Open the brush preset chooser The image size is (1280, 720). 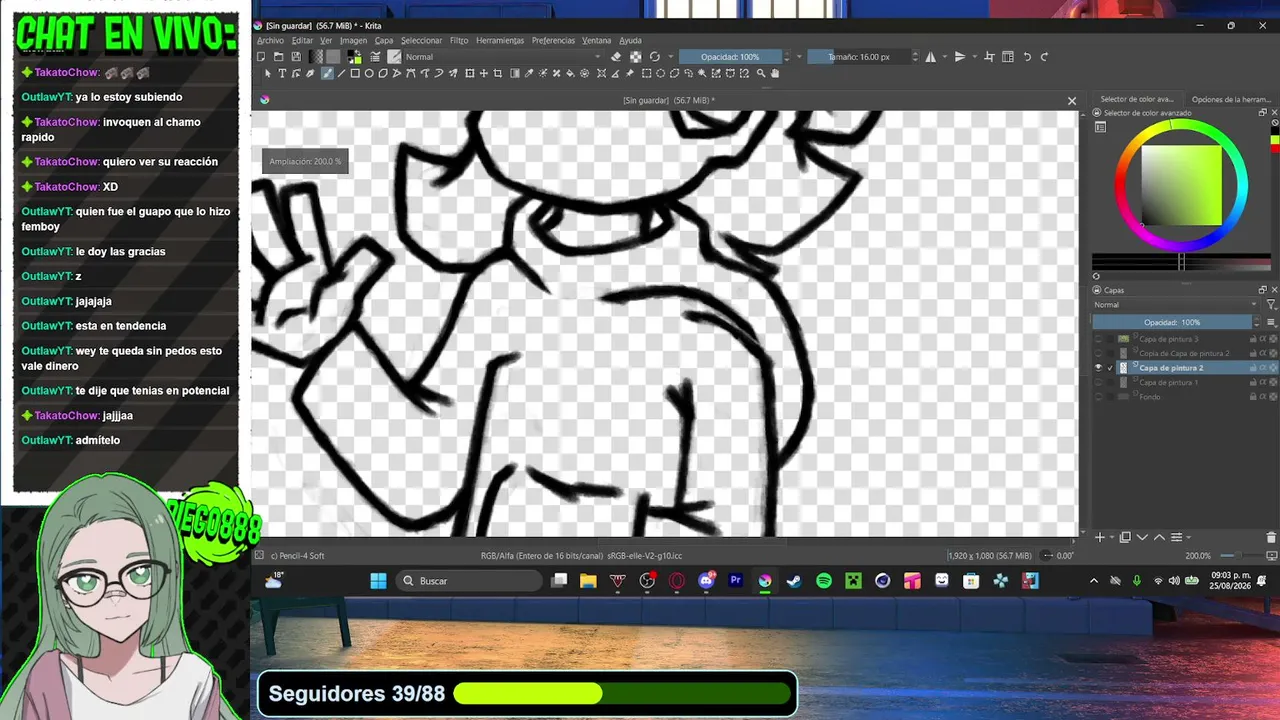394,57
